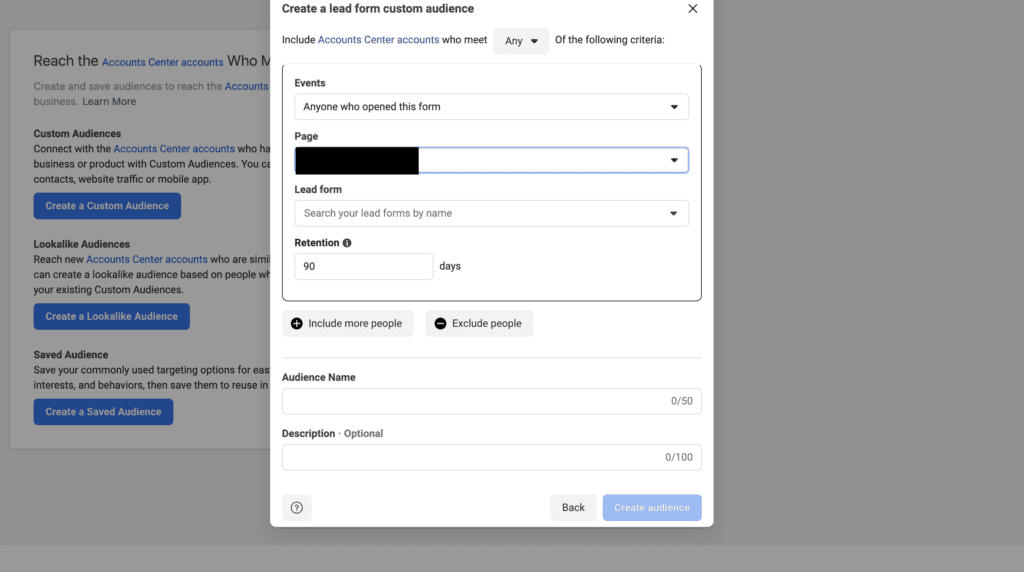Follow the Accounts Center accounts link in the dialog

coord(378,40)
